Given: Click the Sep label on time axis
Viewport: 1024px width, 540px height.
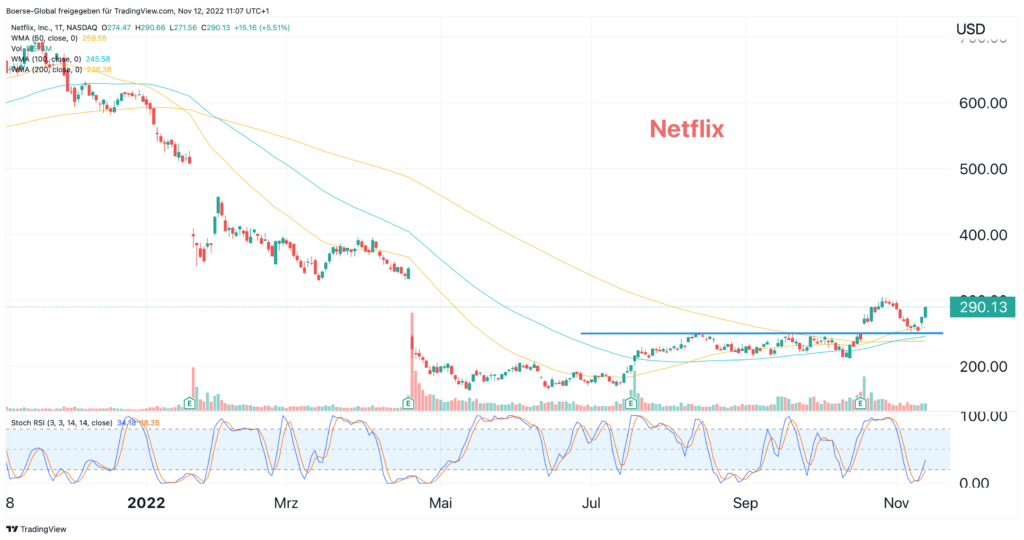Looking at the screenshot, I should 745,503.
